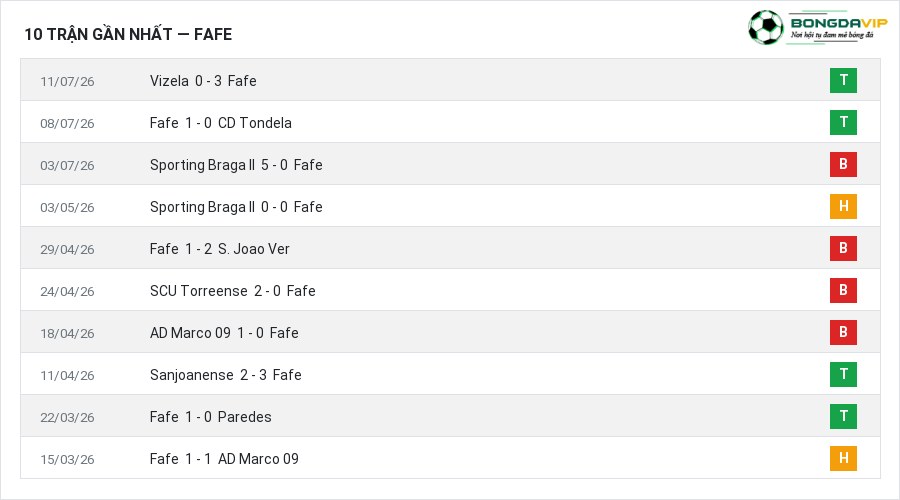Click the BONGDAVIP brand text
The image size is (900, 500).
tap(839, 23)
